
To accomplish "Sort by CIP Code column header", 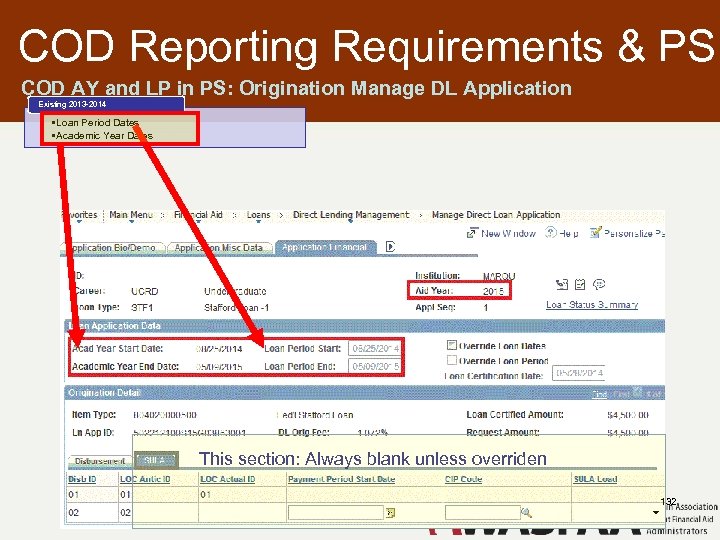I will coord(463,479).
